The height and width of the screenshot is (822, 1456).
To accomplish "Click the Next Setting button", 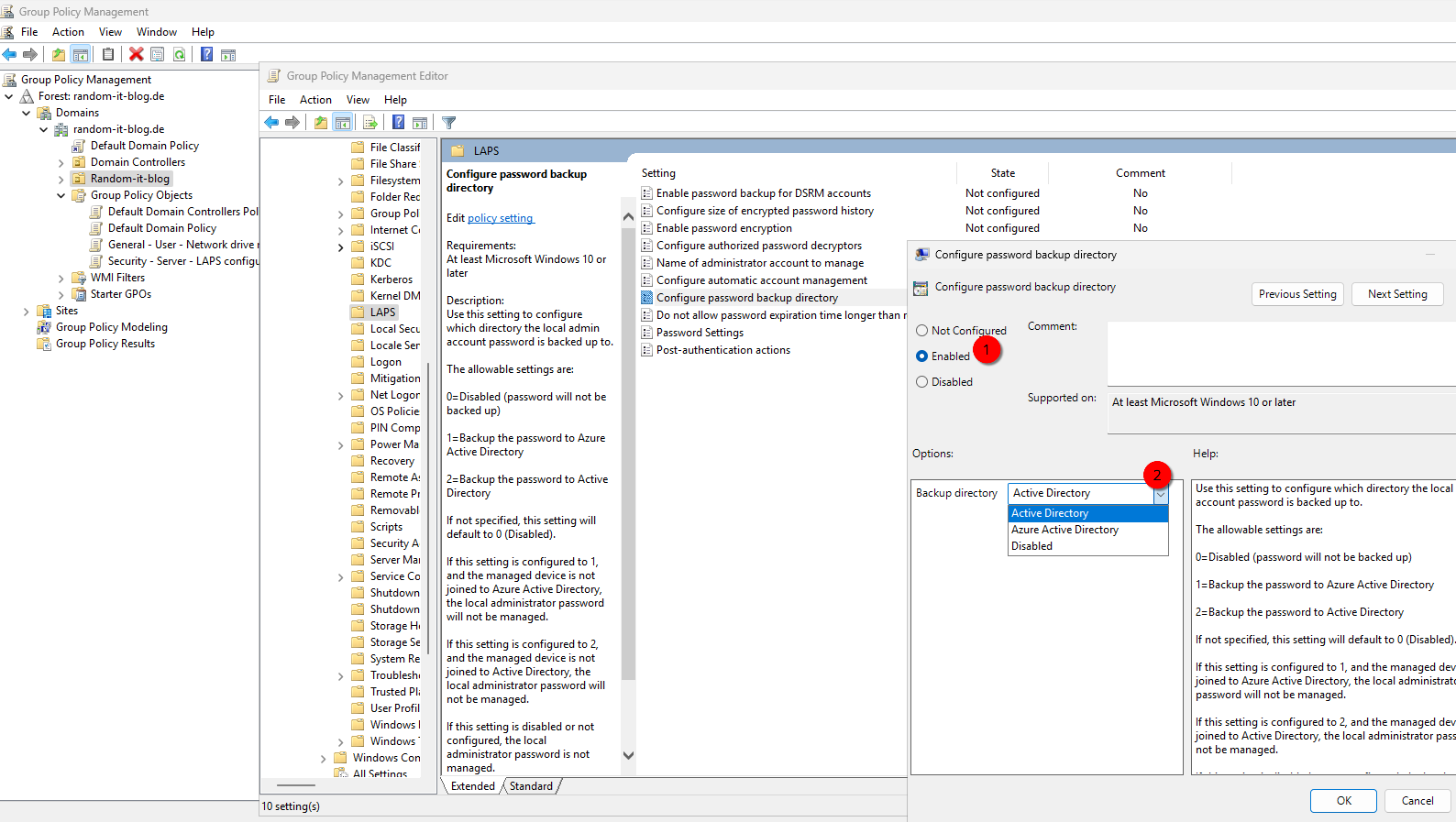I will click(1397, 294).
